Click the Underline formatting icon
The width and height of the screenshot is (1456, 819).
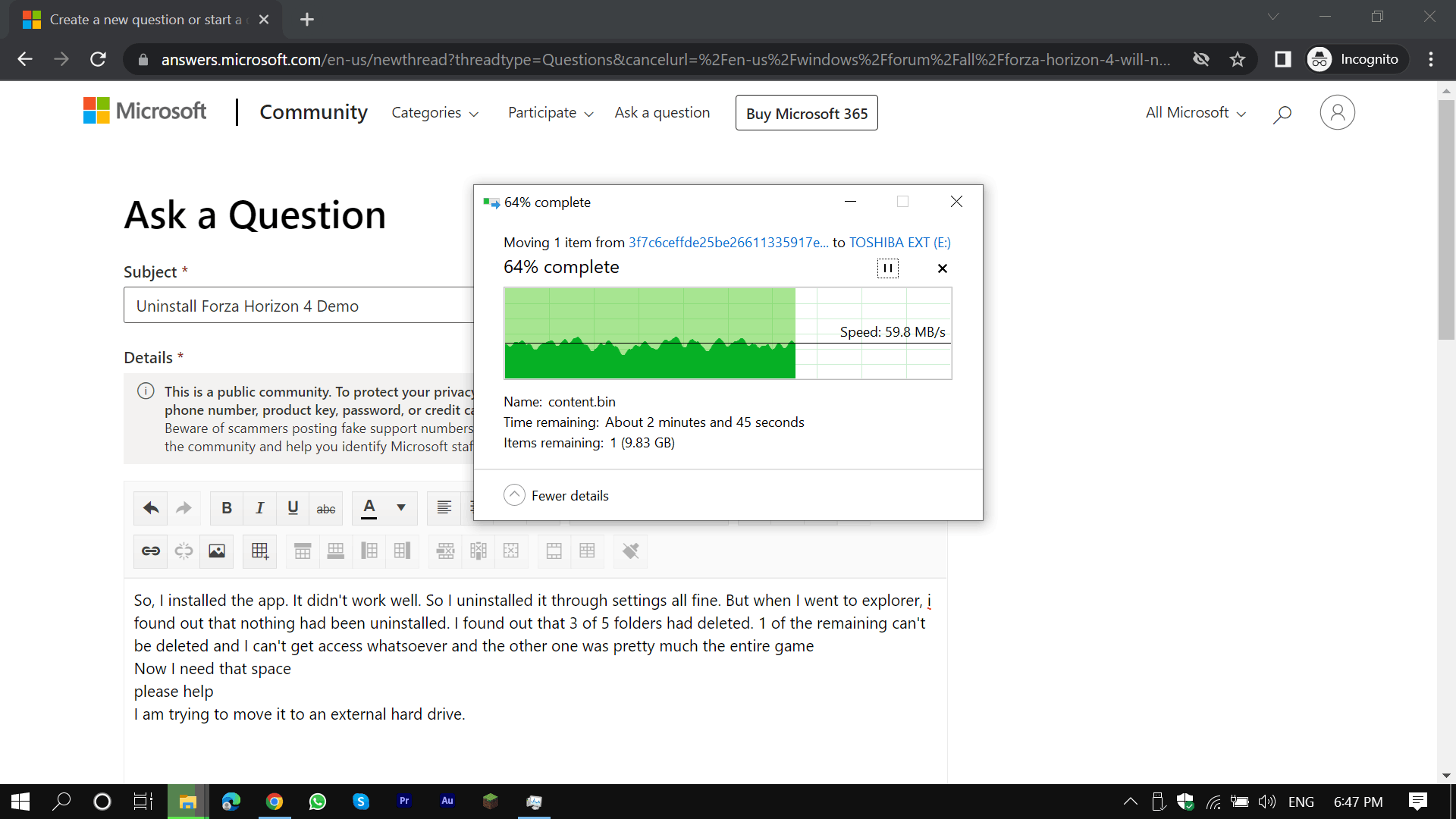pyautogui.click(x=293, y=507)
